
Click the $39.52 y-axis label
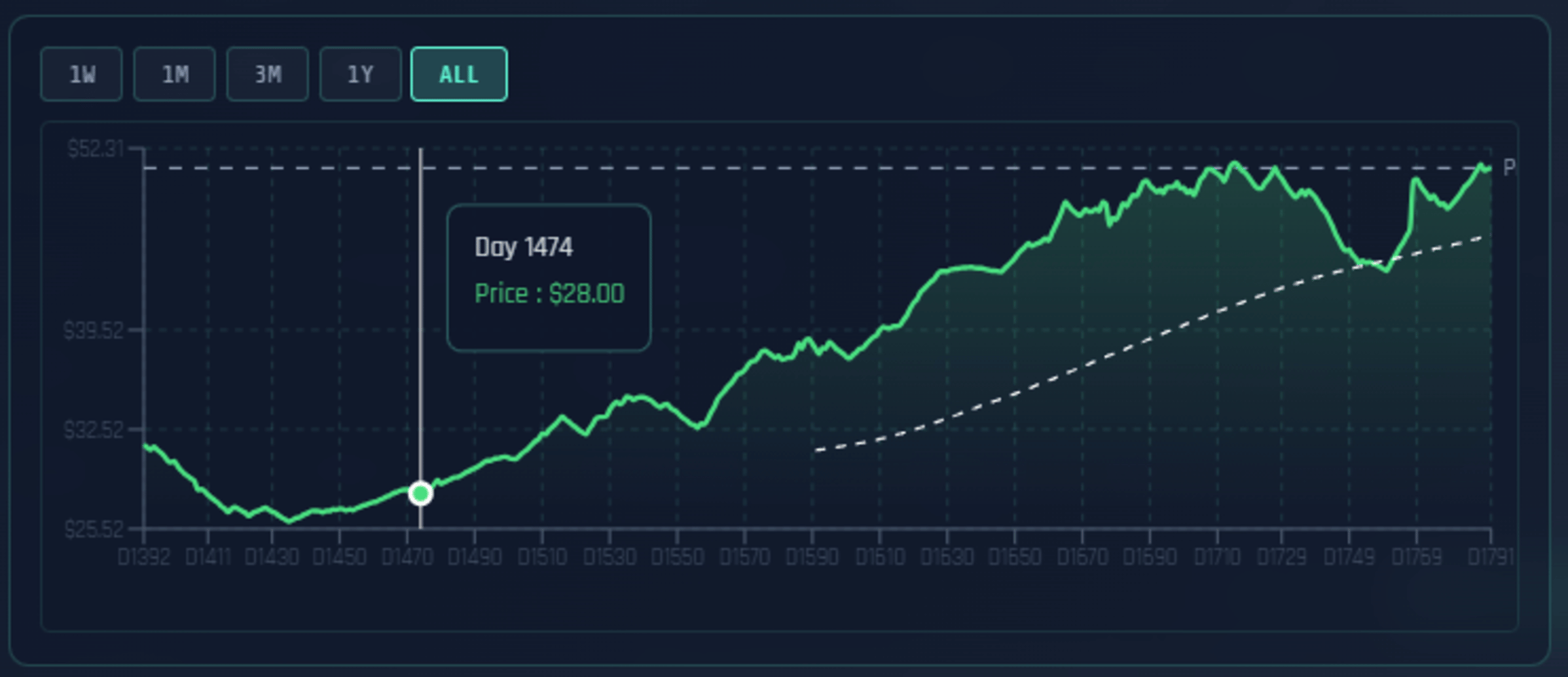coord(94,331)
